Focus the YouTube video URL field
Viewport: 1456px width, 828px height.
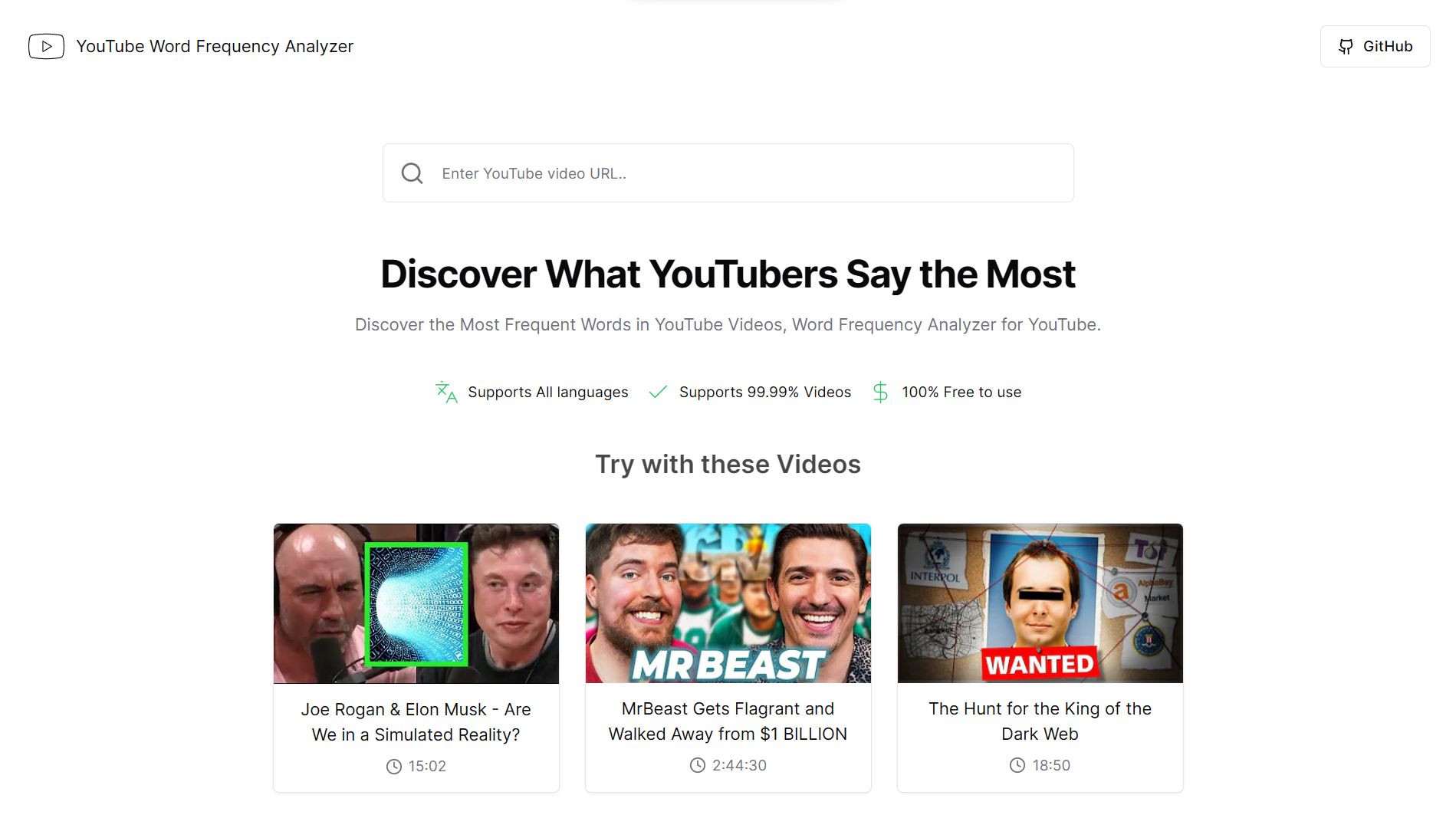728,173
